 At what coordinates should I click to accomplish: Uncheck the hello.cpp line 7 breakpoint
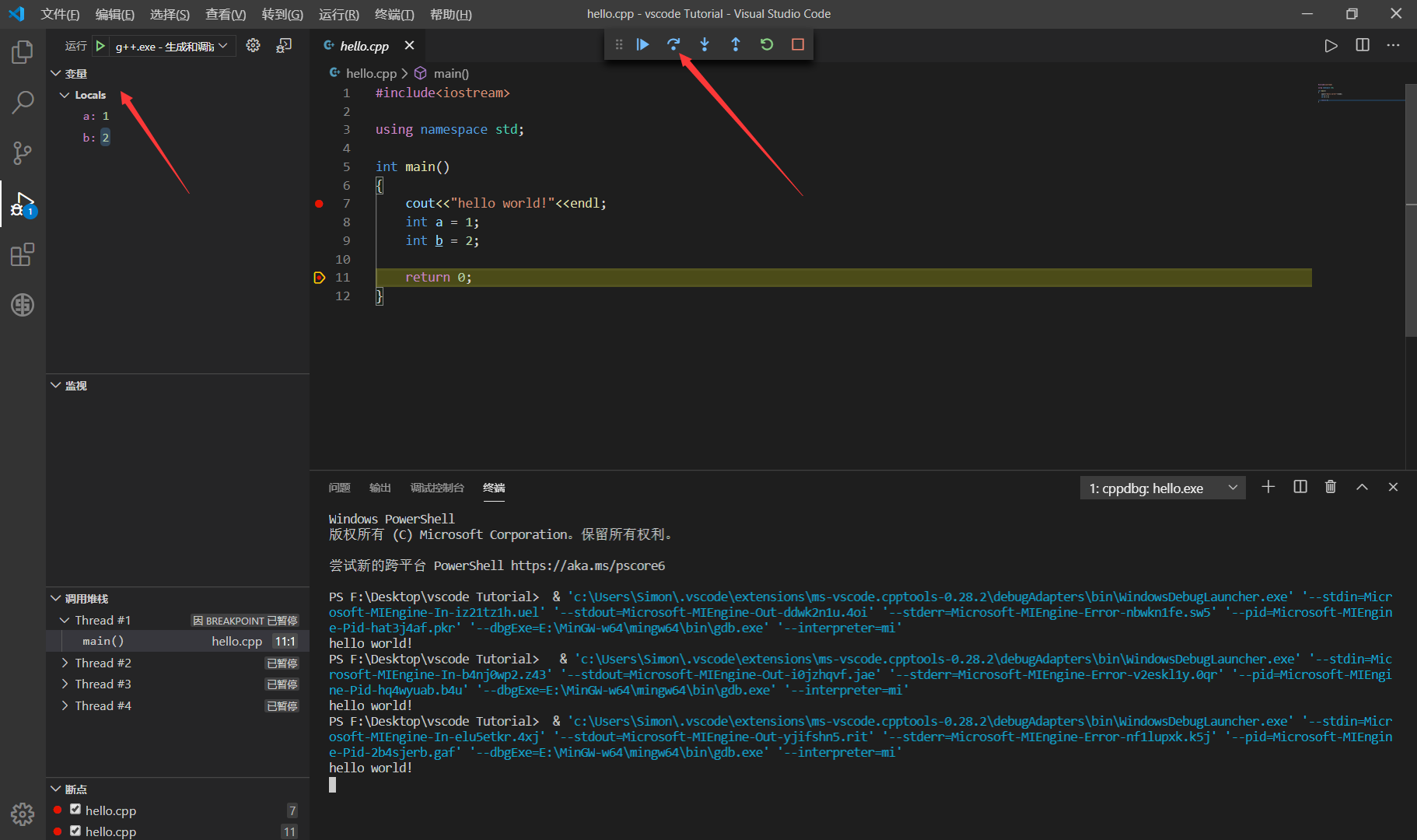click(75, 809)
